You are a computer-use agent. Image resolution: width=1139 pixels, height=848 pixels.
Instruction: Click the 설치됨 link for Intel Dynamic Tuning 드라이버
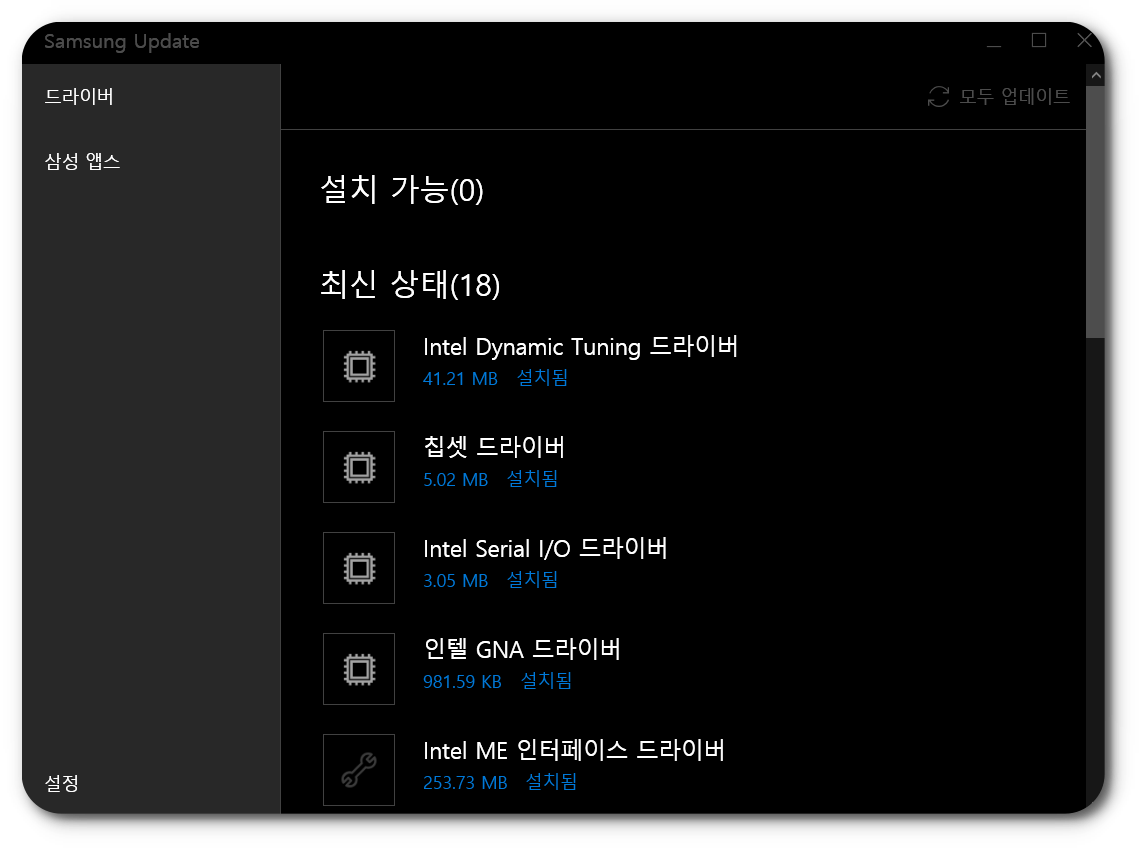541,378
